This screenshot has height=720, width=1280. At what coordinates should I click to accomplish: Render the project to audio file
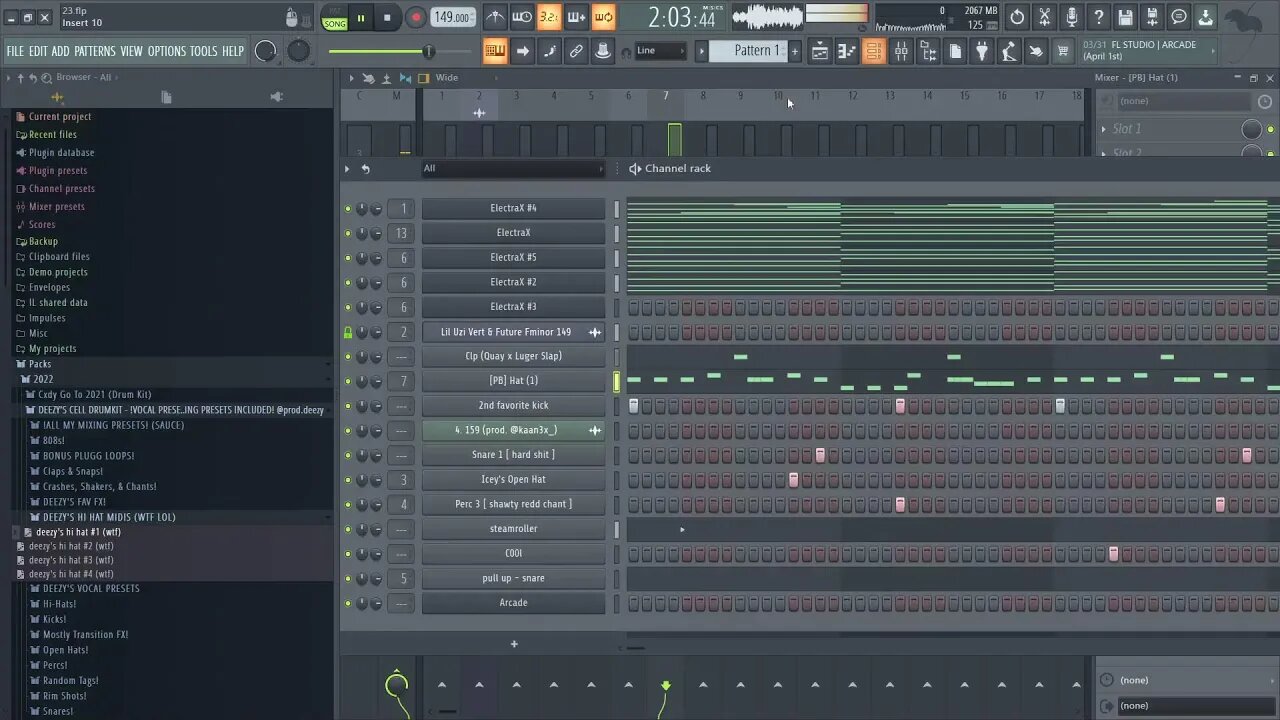(x=1152, y=17)
